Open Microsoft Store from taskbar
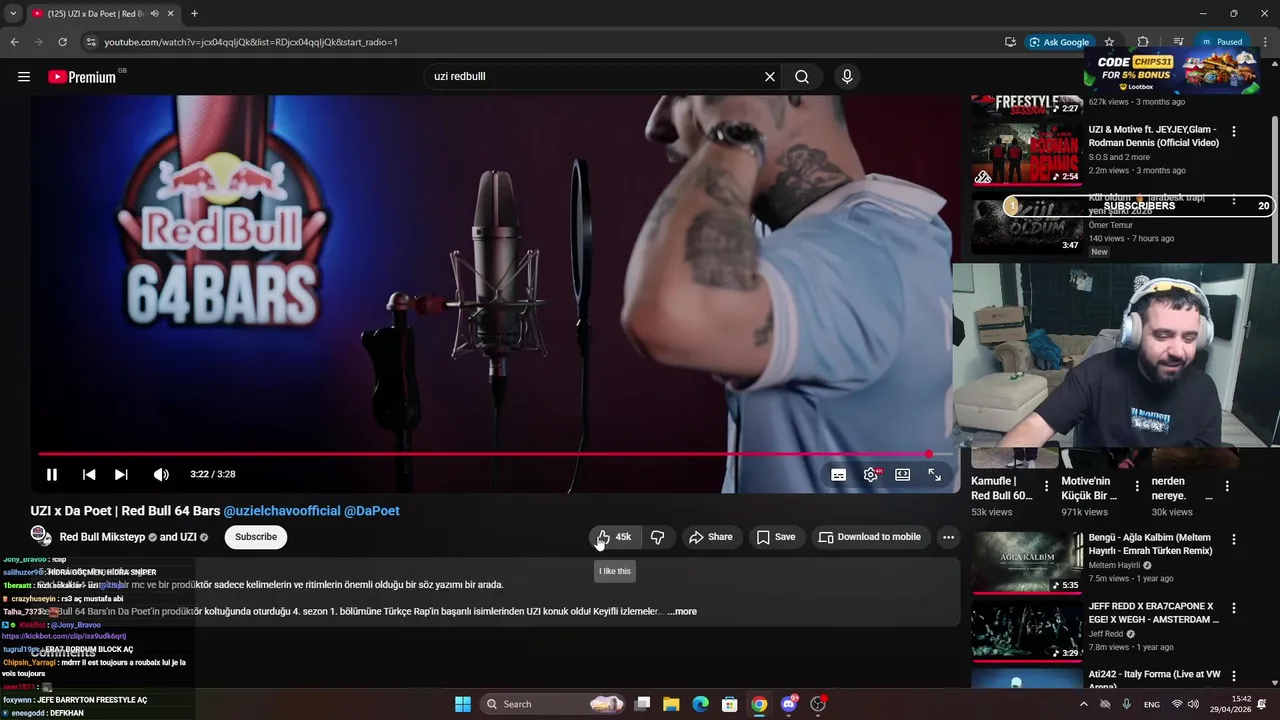 [x=730, y=704]
